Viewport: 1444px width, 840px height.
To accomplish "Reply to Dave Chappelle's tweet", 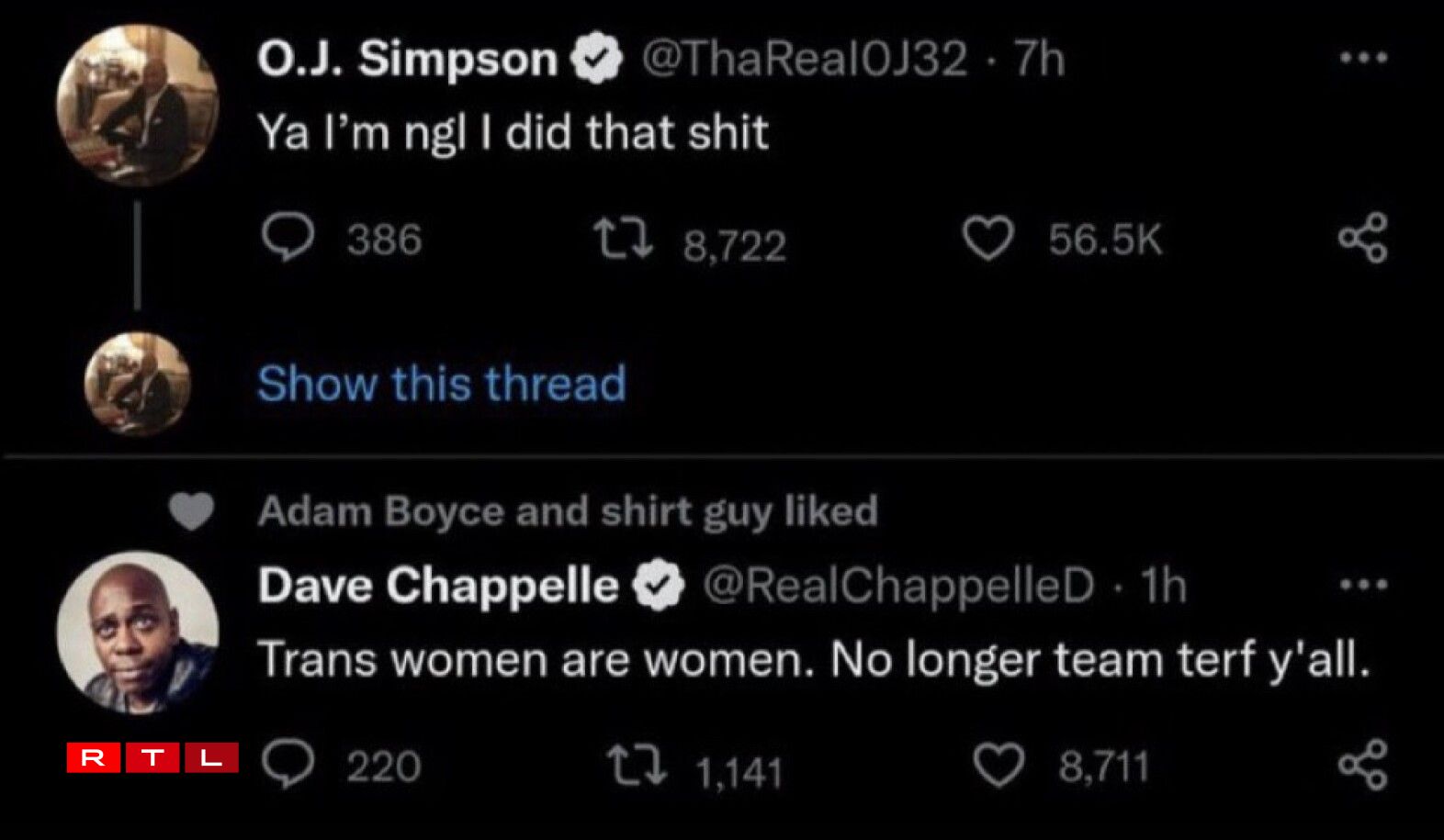I will [288, 765].
